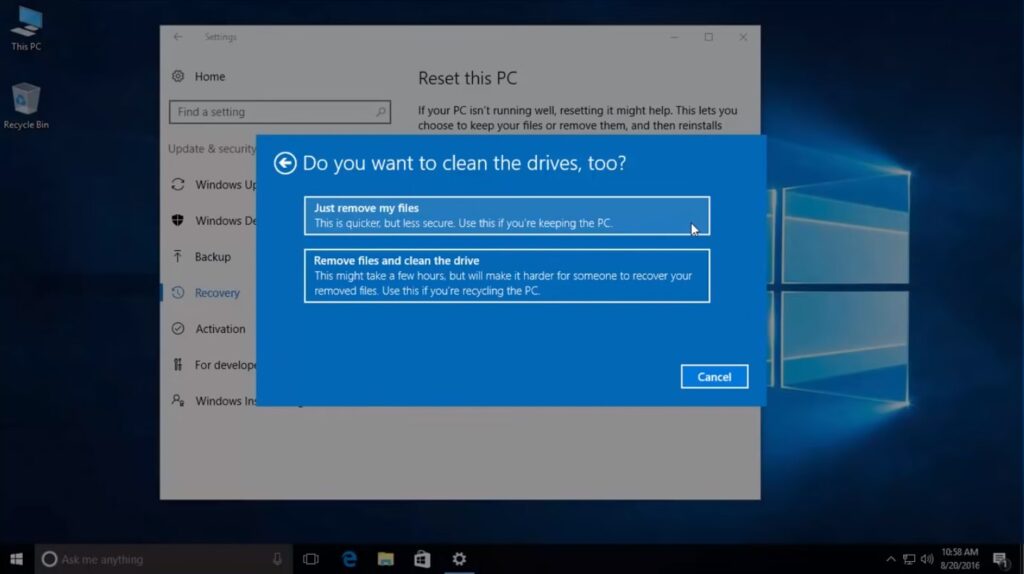1024x574 pixels.
Task: Cancel the reset dialog
Action: point(714,377)
